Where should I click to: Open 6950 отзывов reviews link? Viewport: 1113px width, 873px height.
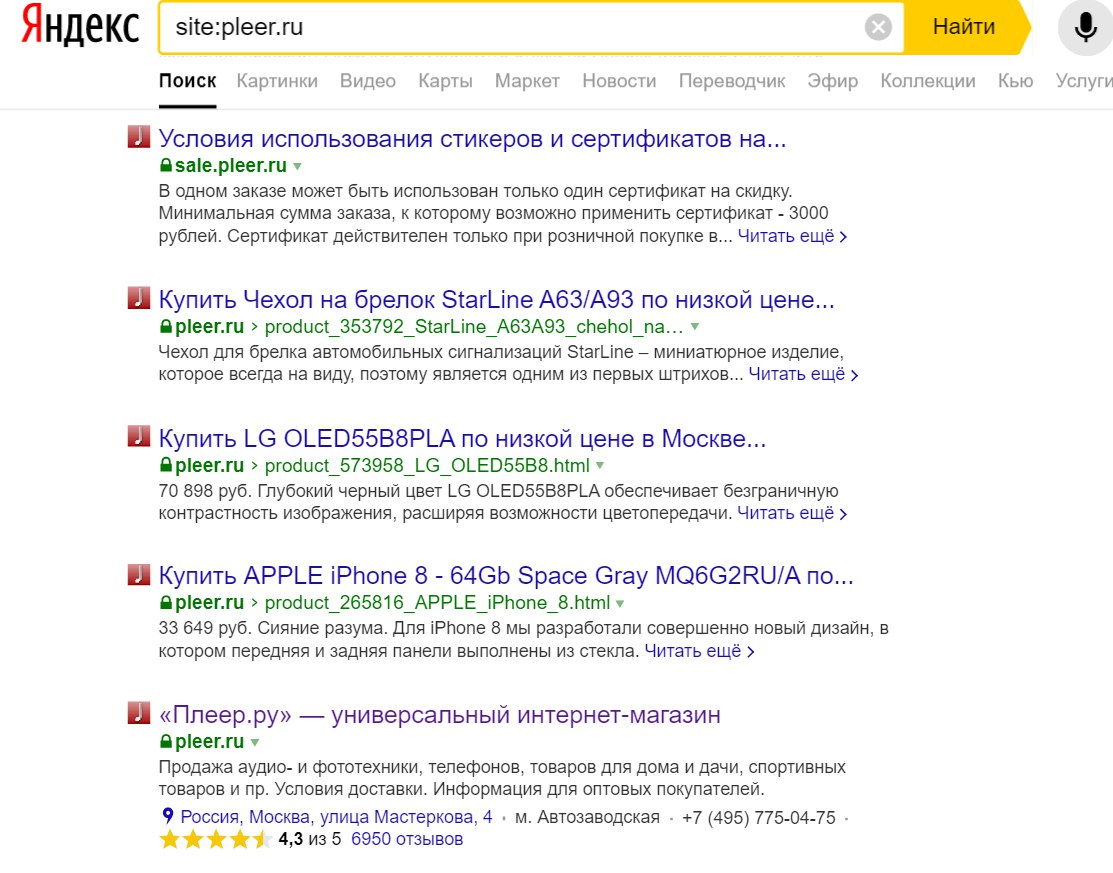pyautogui.click(x=407, y=839)
